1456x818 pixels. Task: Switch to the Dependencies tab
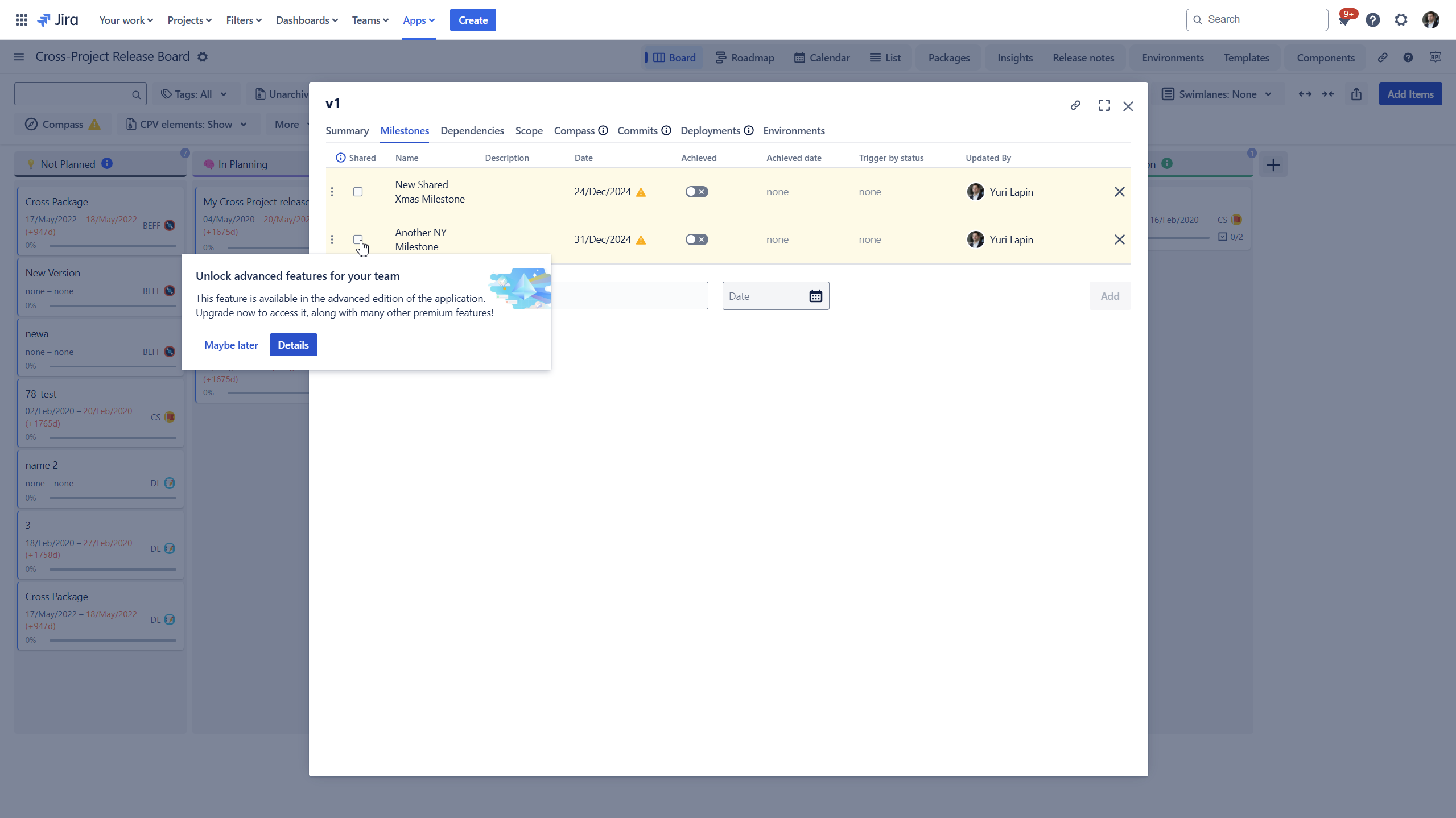[x=472, y=130]
